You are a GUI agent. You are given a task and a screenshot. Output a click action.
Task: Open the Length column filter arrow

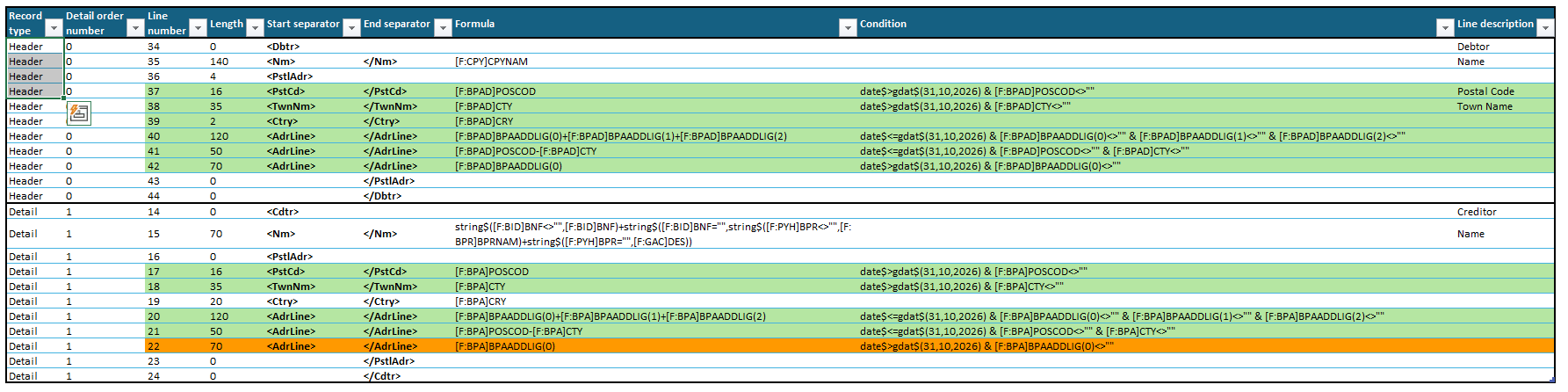255,28
